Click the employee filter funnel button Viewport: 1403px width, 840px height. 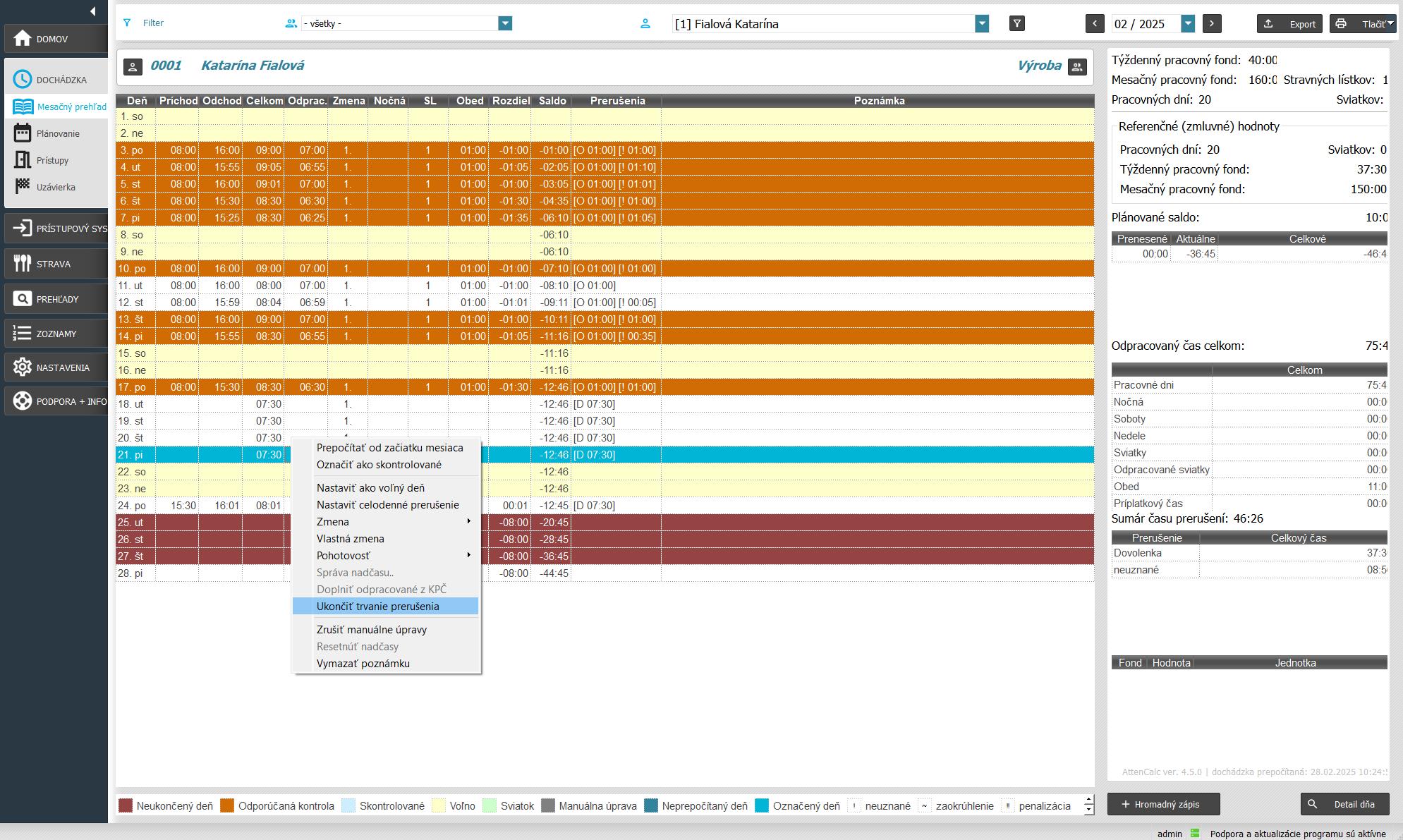pos(1016,23)
